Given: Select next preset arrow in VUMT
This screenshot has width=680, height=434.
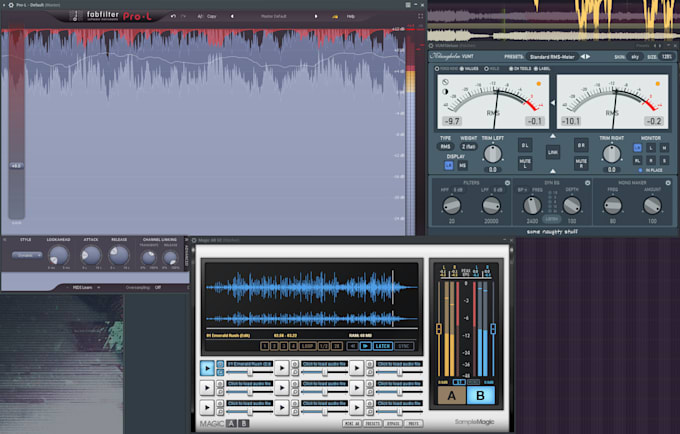Looking at the screenshot, I should [587, 57].
